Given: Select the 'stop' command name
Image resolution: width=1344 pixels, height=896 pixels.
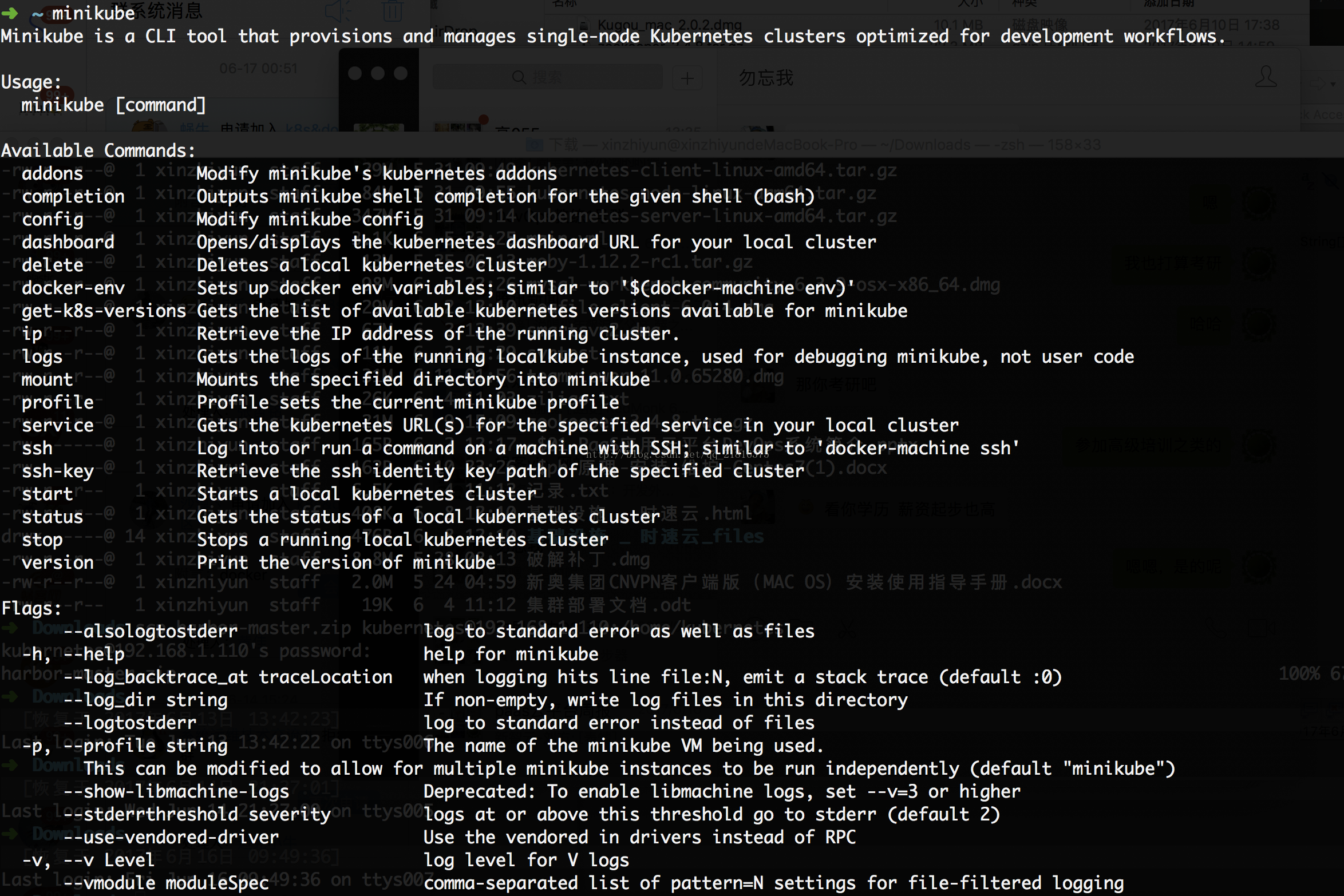Looking at the screenshot, I should pos(42,540).
